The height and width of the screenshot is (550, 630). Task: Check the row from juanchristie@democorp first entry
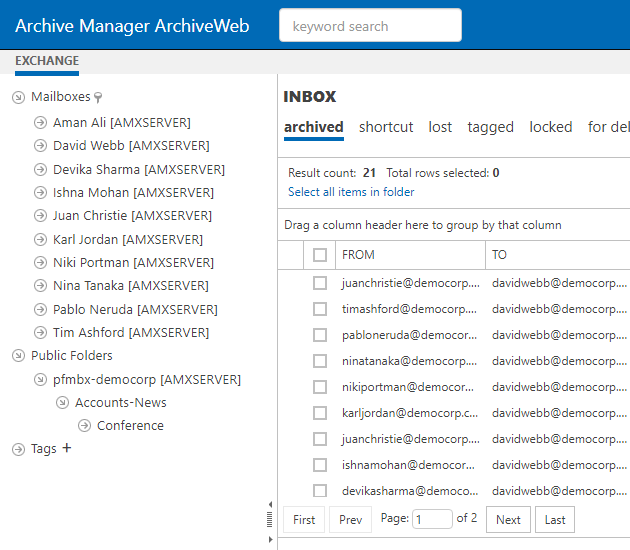pos(320,283)
